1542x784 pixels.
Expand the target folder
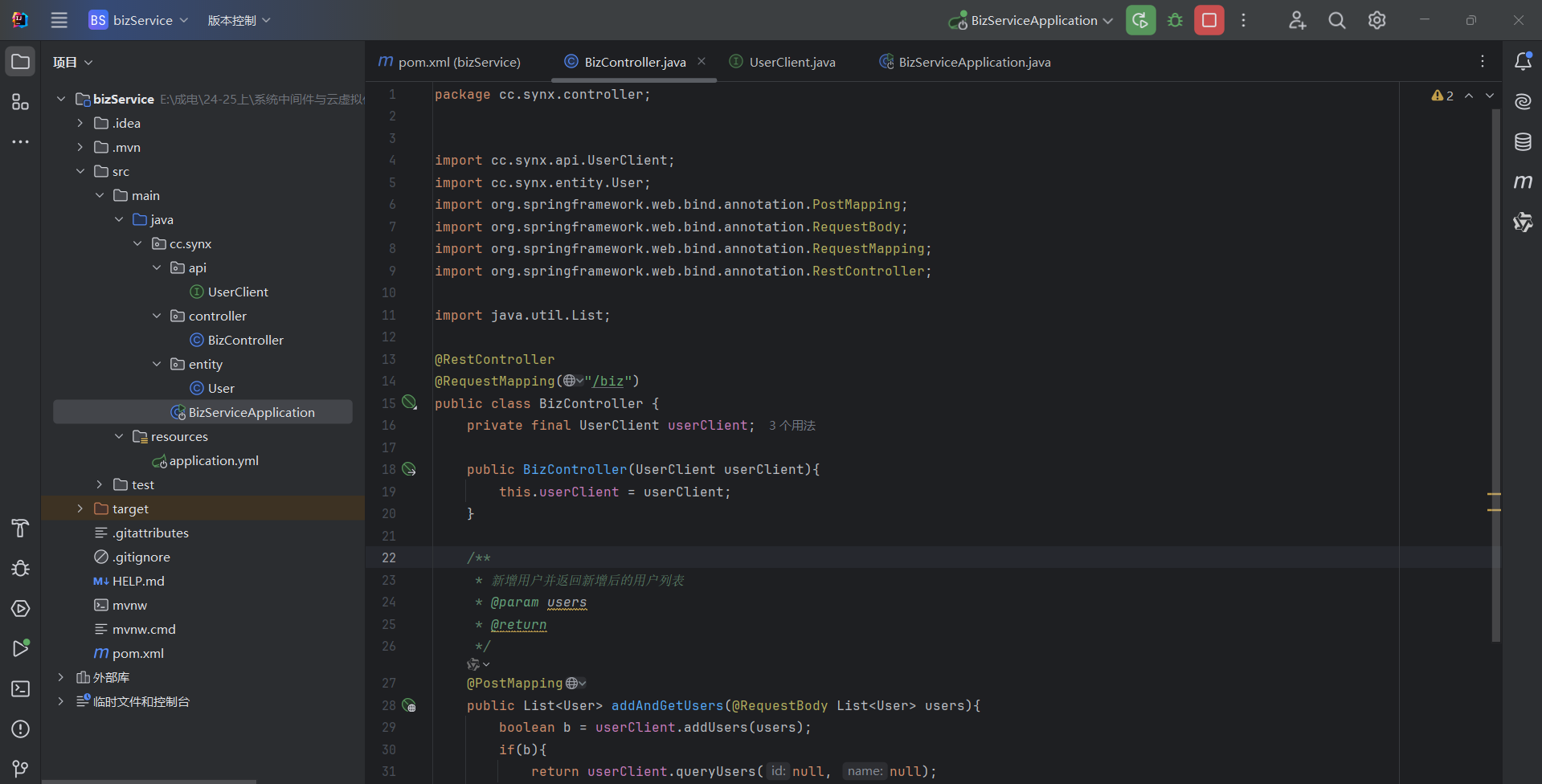point(80,508)
